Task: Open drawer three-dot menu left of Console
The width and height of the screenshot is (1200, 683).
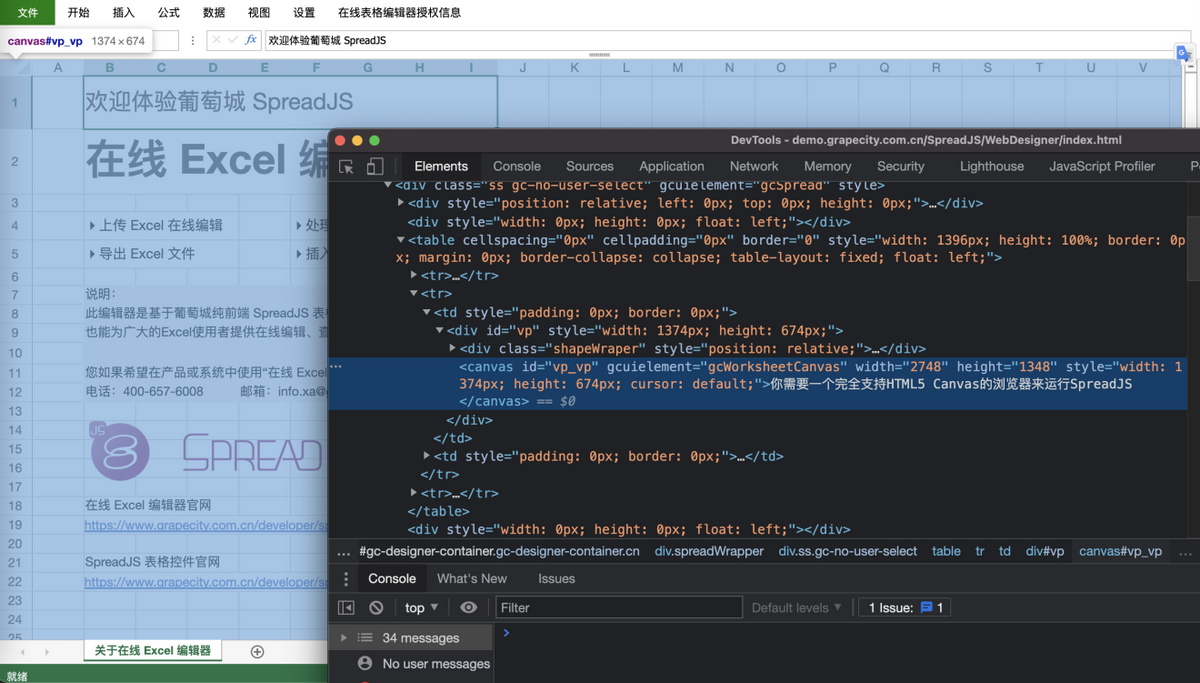Action: (346, 579)
